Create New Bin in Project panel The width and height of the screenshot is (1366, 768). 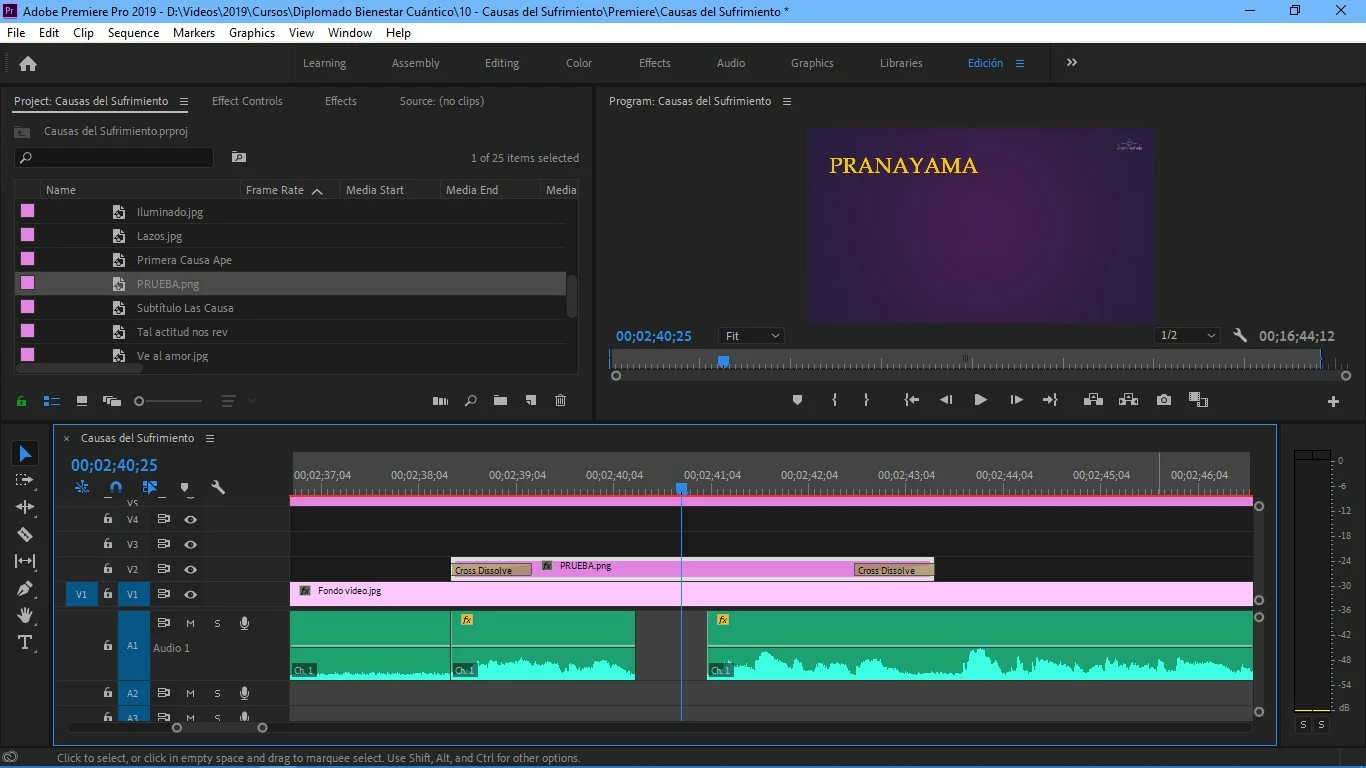pos(500,401)
